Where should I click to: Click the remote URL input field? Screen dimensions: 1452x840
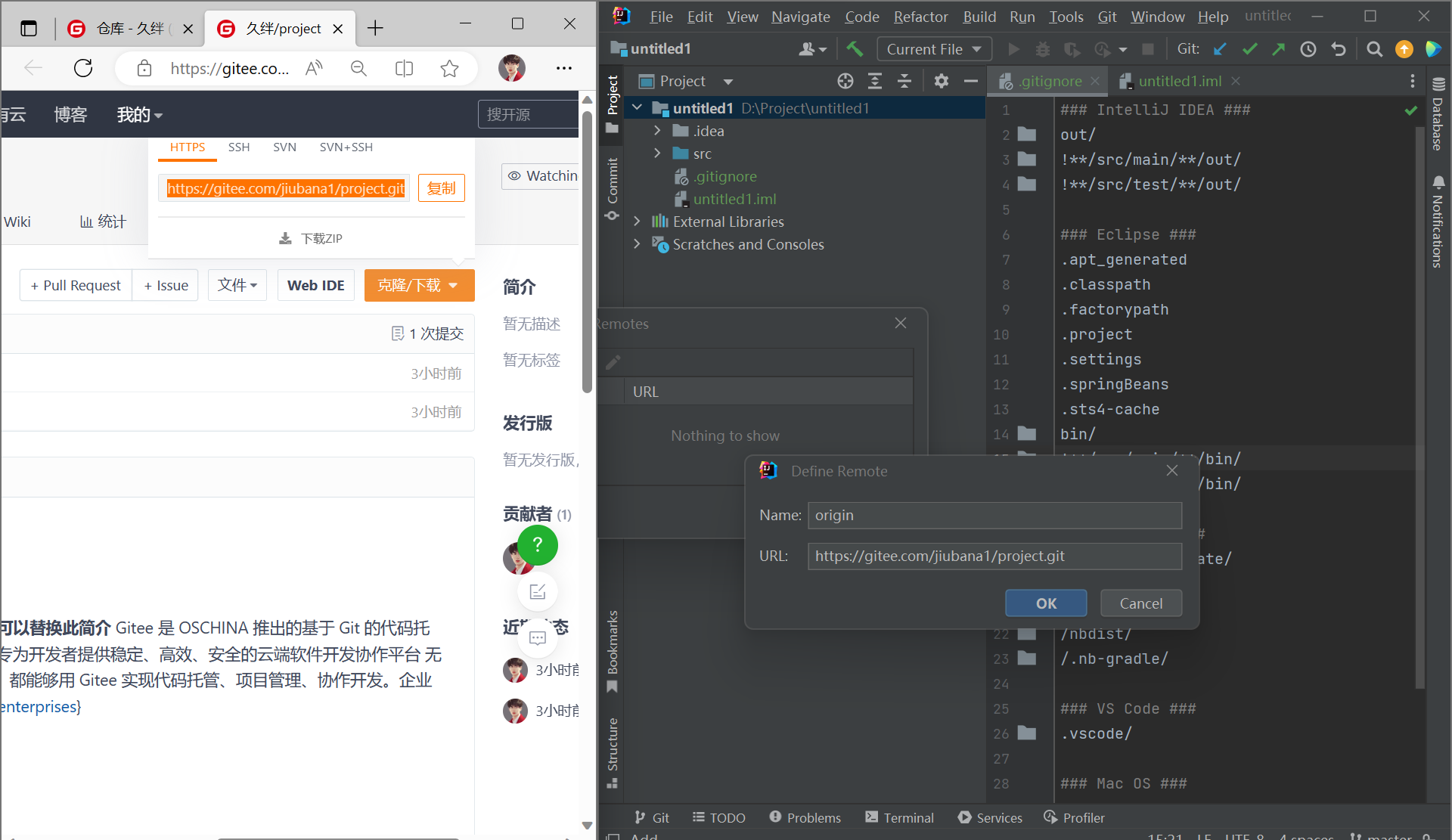(x=994, y=556)
